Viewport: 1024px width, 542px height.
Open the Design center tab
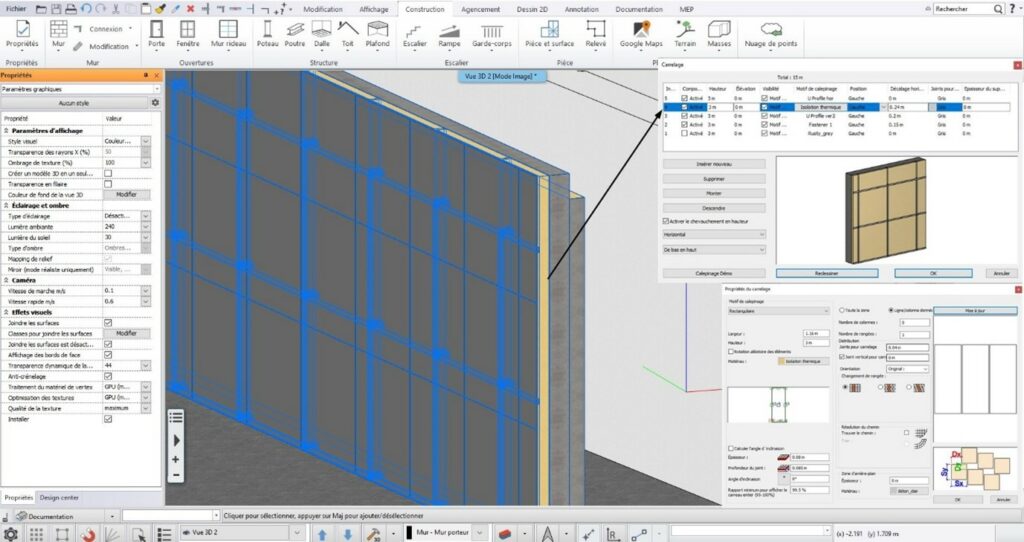[x=62, y=497]
